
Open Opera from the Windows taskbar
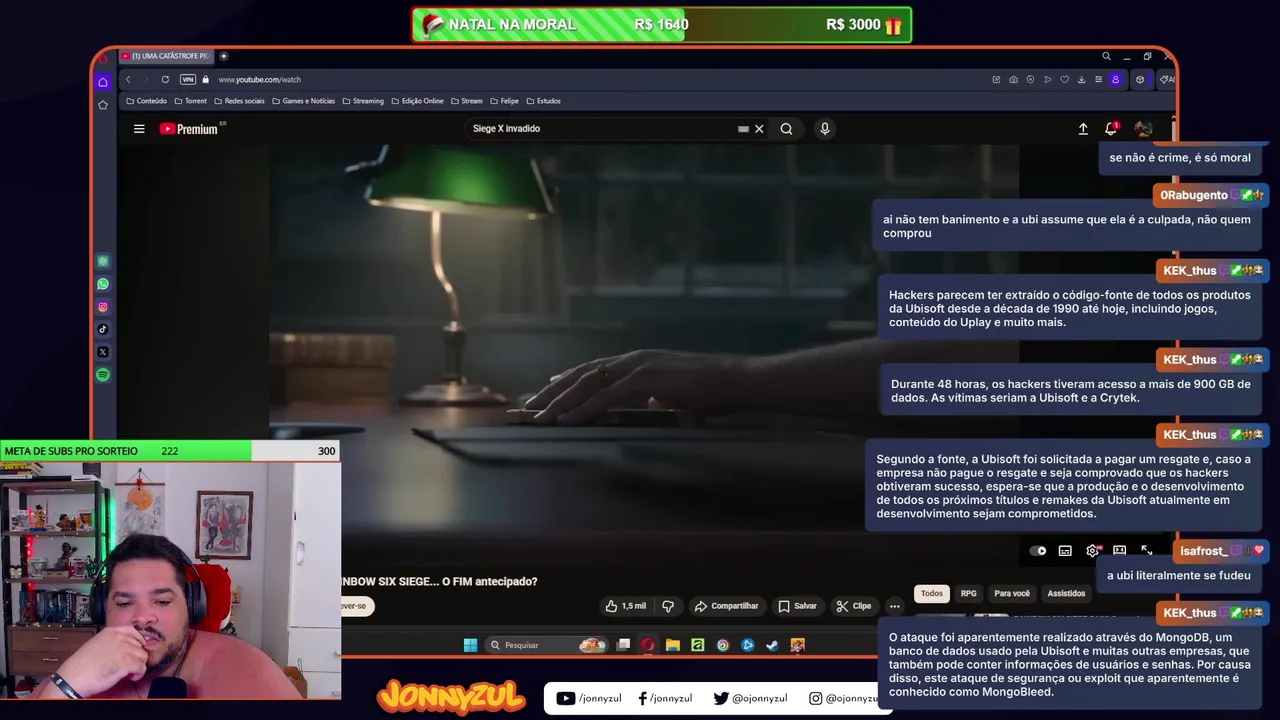648,645
